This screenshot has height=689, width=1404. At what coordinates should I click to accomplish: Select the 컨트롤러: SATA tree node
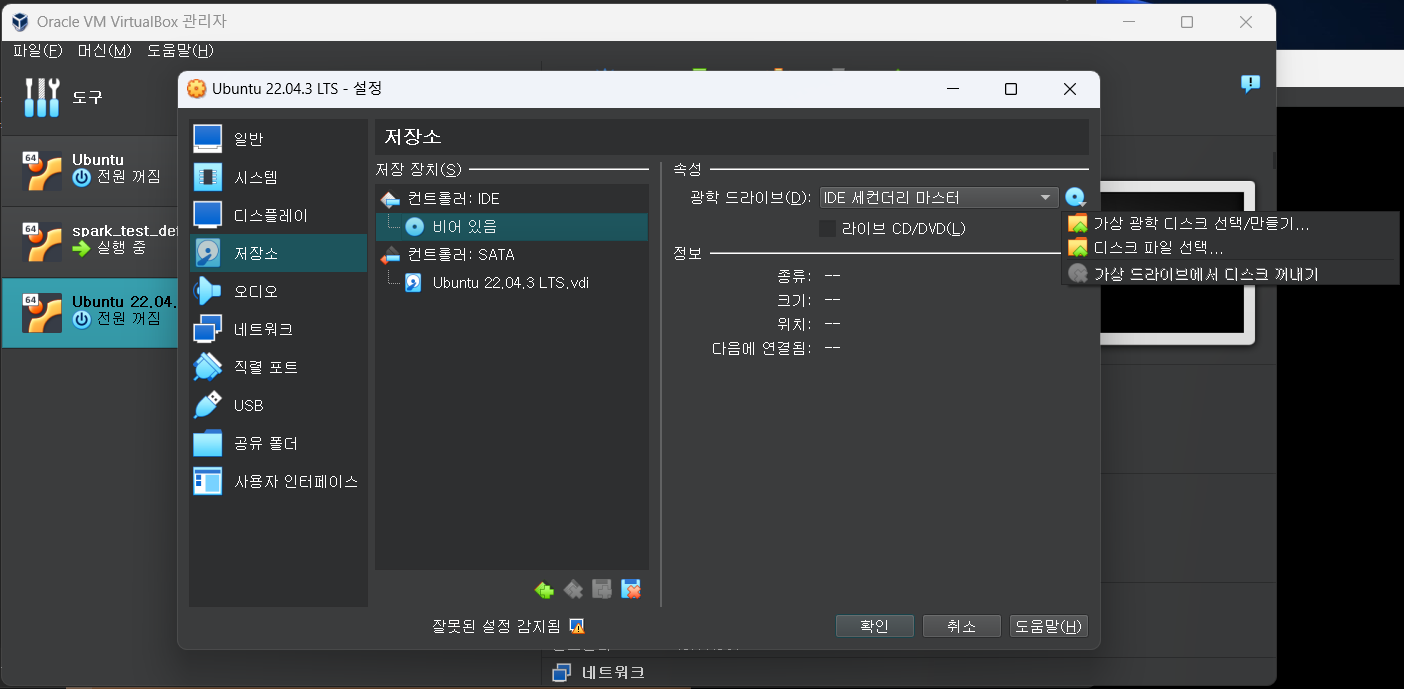(x=511, y=255)
